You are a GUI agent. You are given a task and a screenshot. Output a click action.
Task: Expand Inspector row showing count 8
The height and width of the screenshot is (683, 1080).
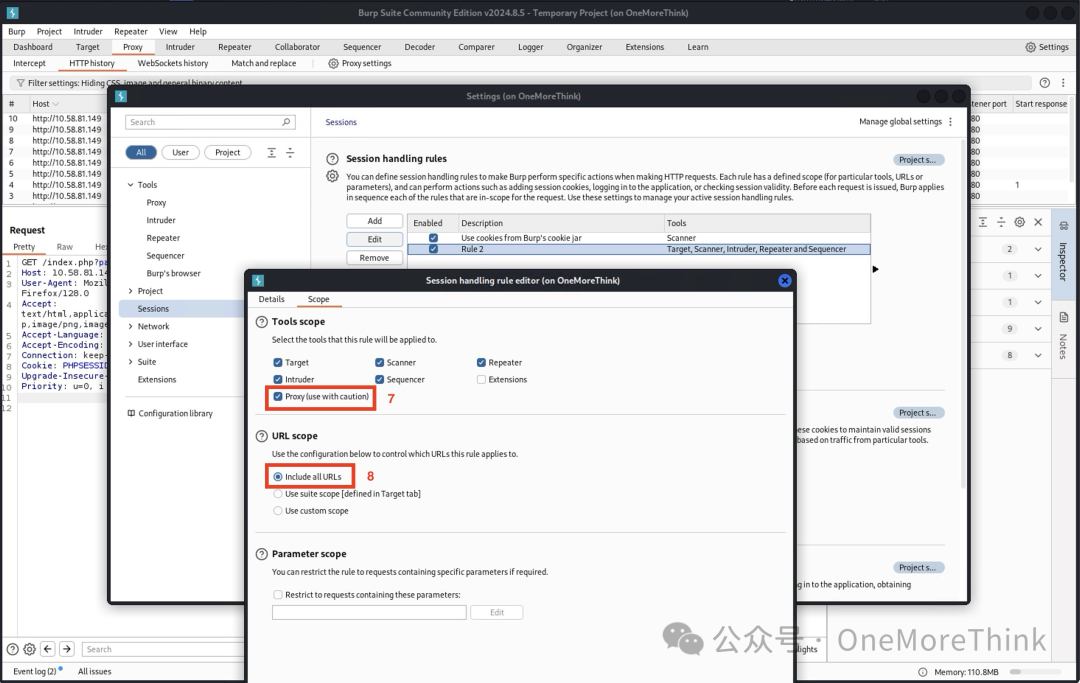tap(1038, 355)
